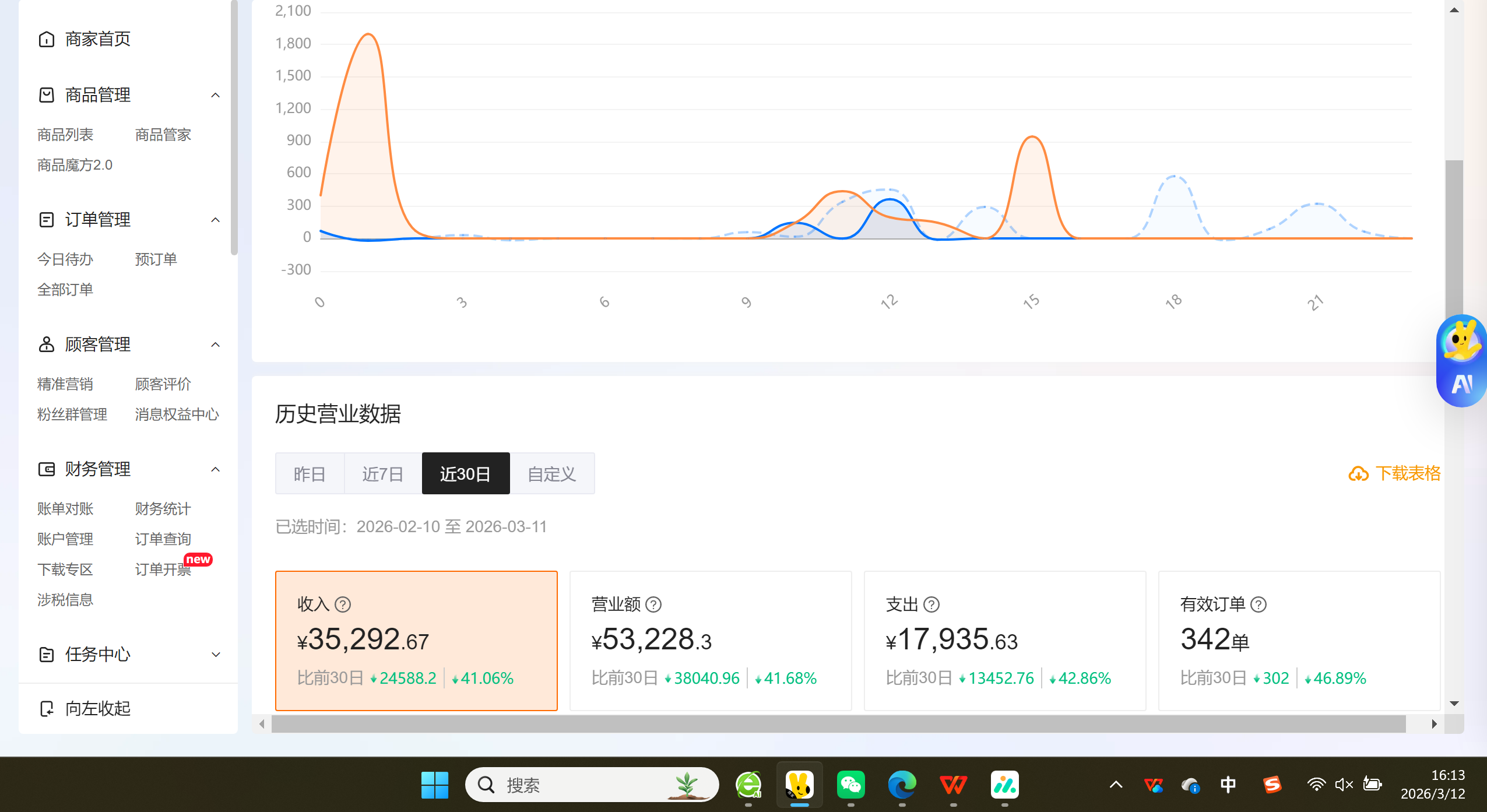Click the 支出 help question-mark icon

[931, 604]
